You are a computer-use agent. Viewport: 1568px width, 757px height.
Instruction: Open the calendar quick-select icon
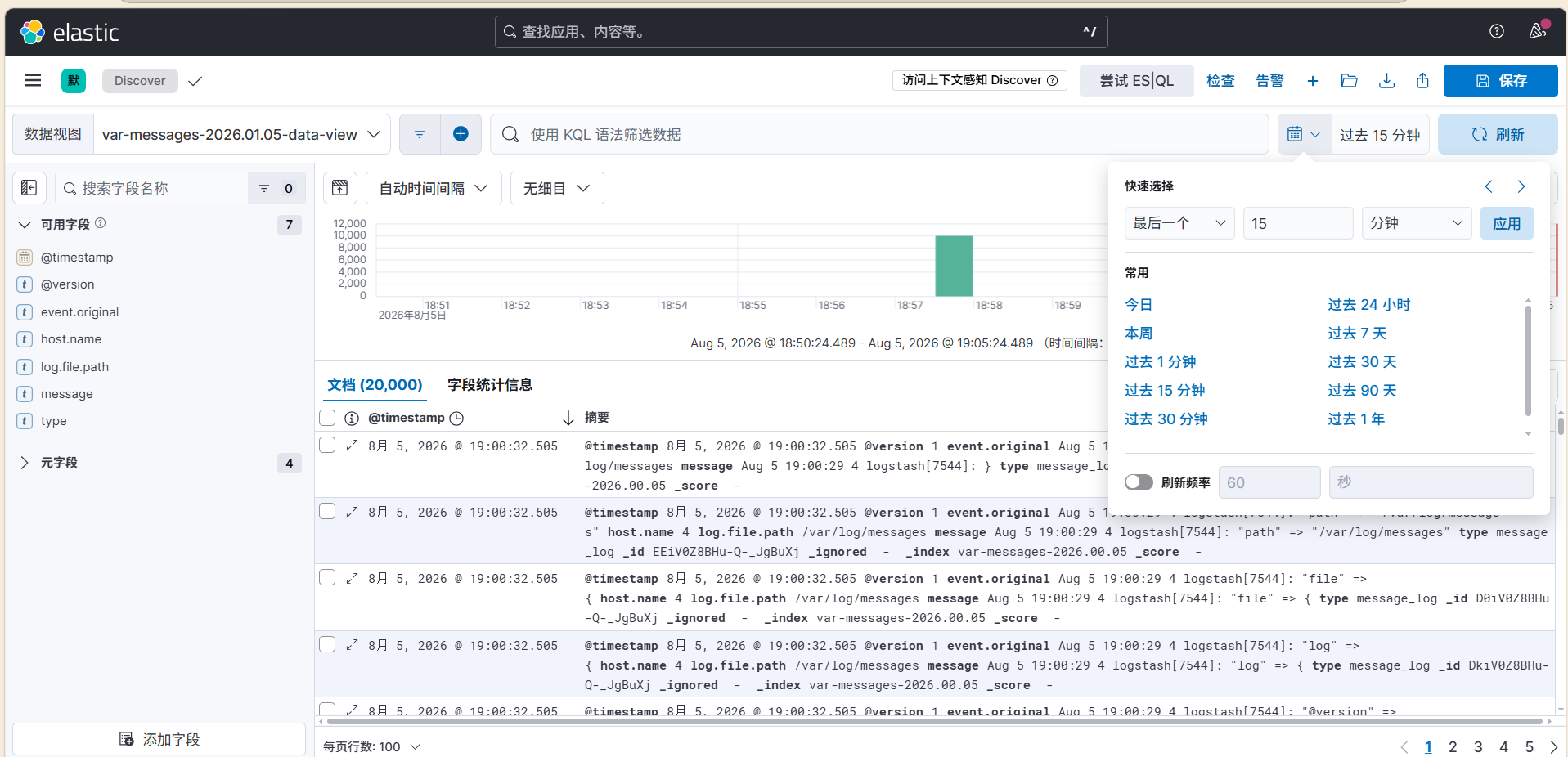pyautogui.click(x=1304, y=134)
